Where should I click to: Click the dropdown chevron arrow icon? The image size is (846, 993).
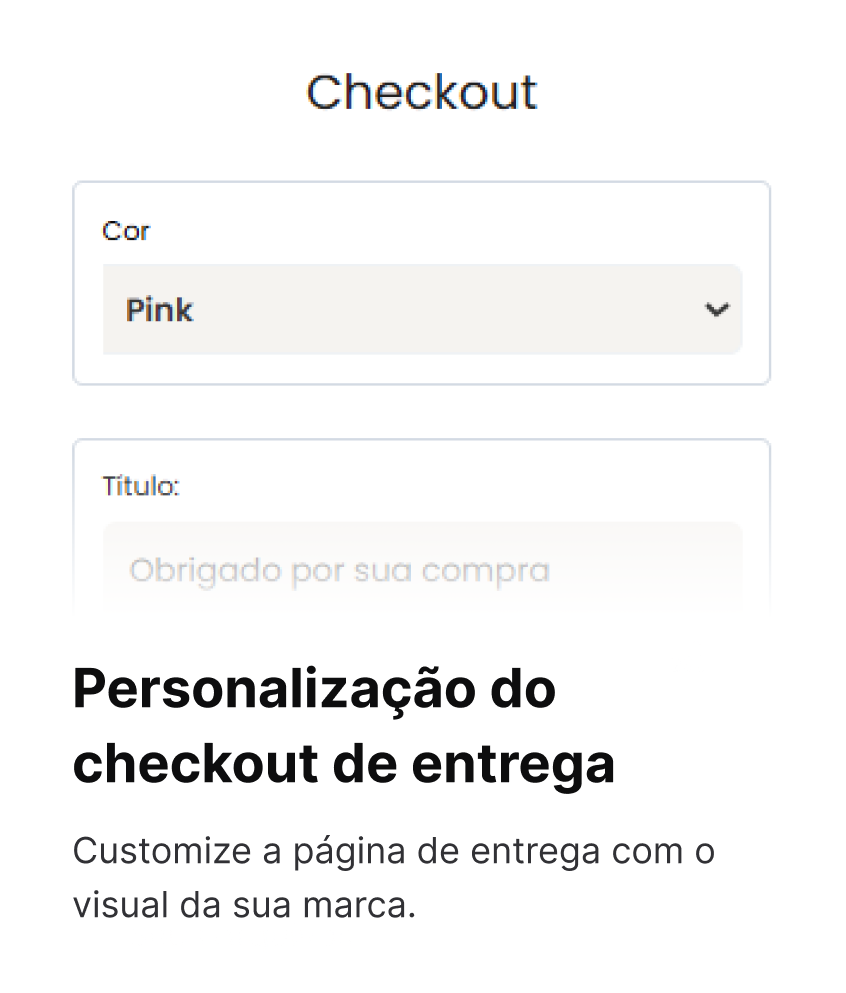[716, 310]
